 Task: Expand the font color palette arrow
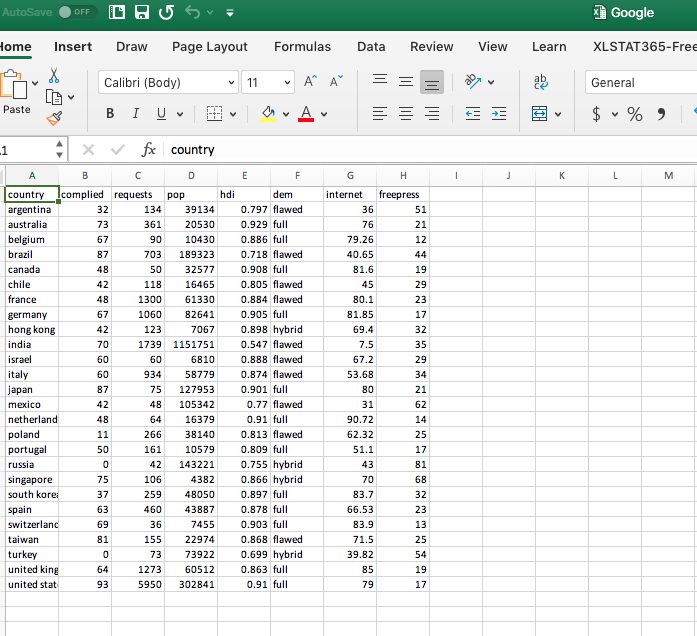(324, 115)
